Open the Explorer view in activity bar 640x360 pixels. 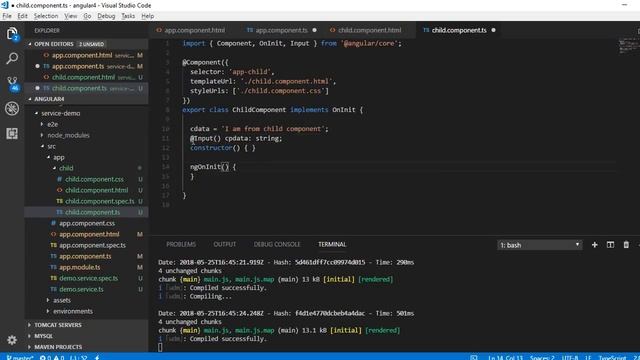pos(12,34)
